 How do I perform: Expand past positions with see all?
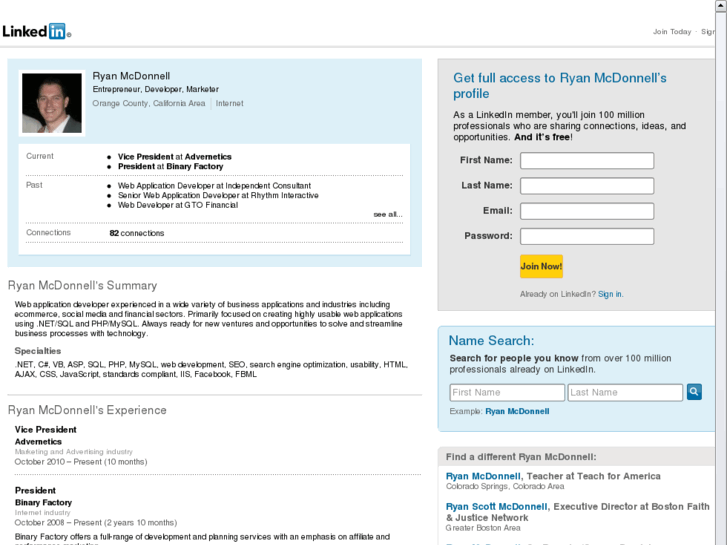tap(388, 214)
